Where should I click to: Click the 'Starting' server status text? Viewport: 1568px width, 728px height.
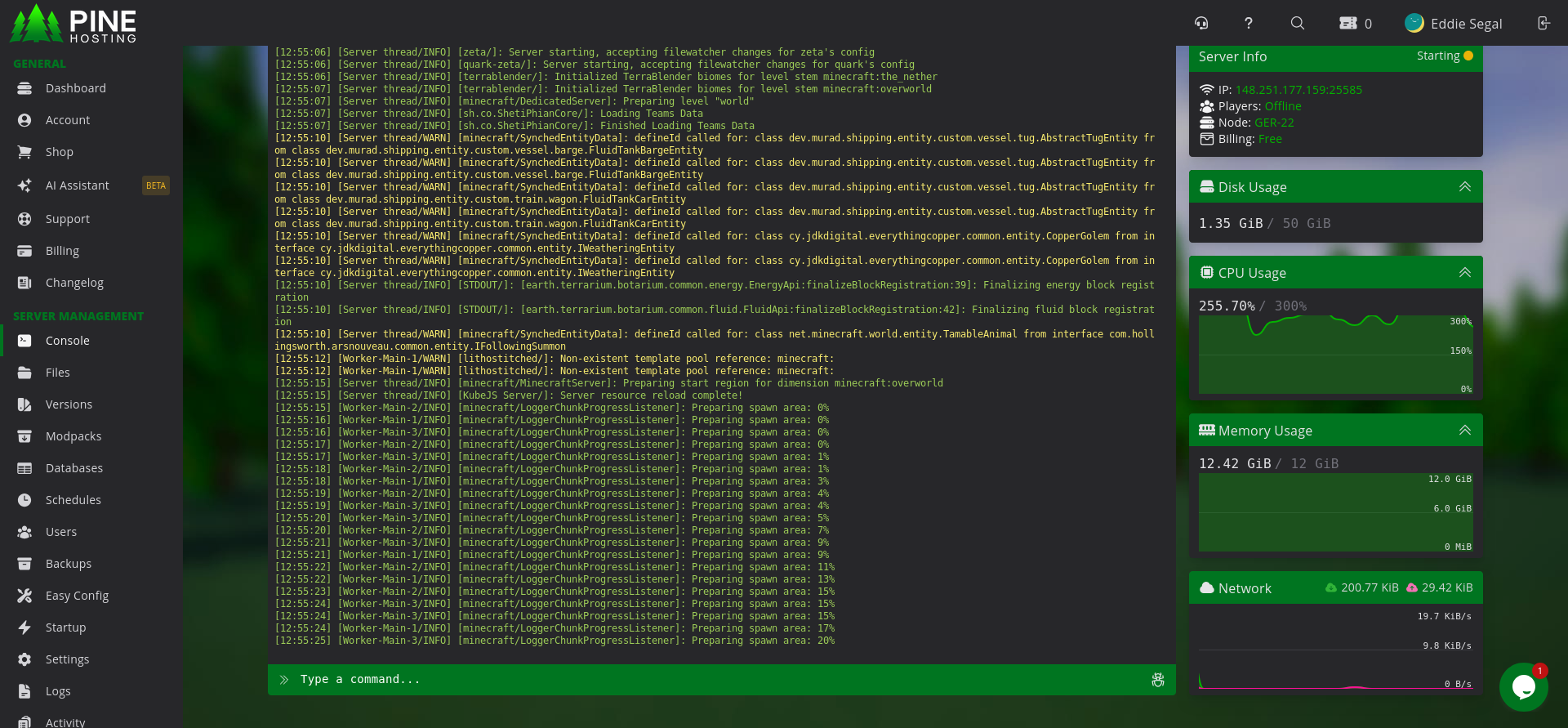(x=1438, y=56)
